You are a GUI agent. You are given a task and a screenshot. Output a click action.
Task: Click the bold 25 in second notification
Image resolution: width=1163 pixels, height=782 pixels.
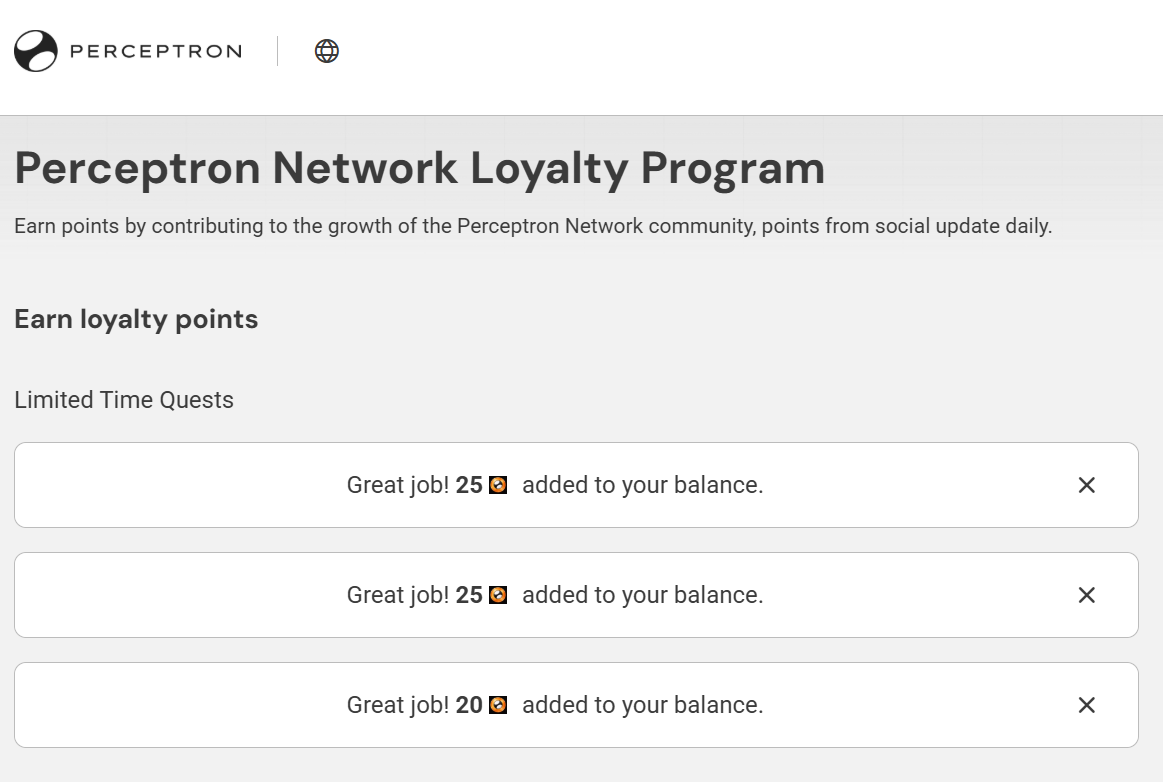click(469, 595)
